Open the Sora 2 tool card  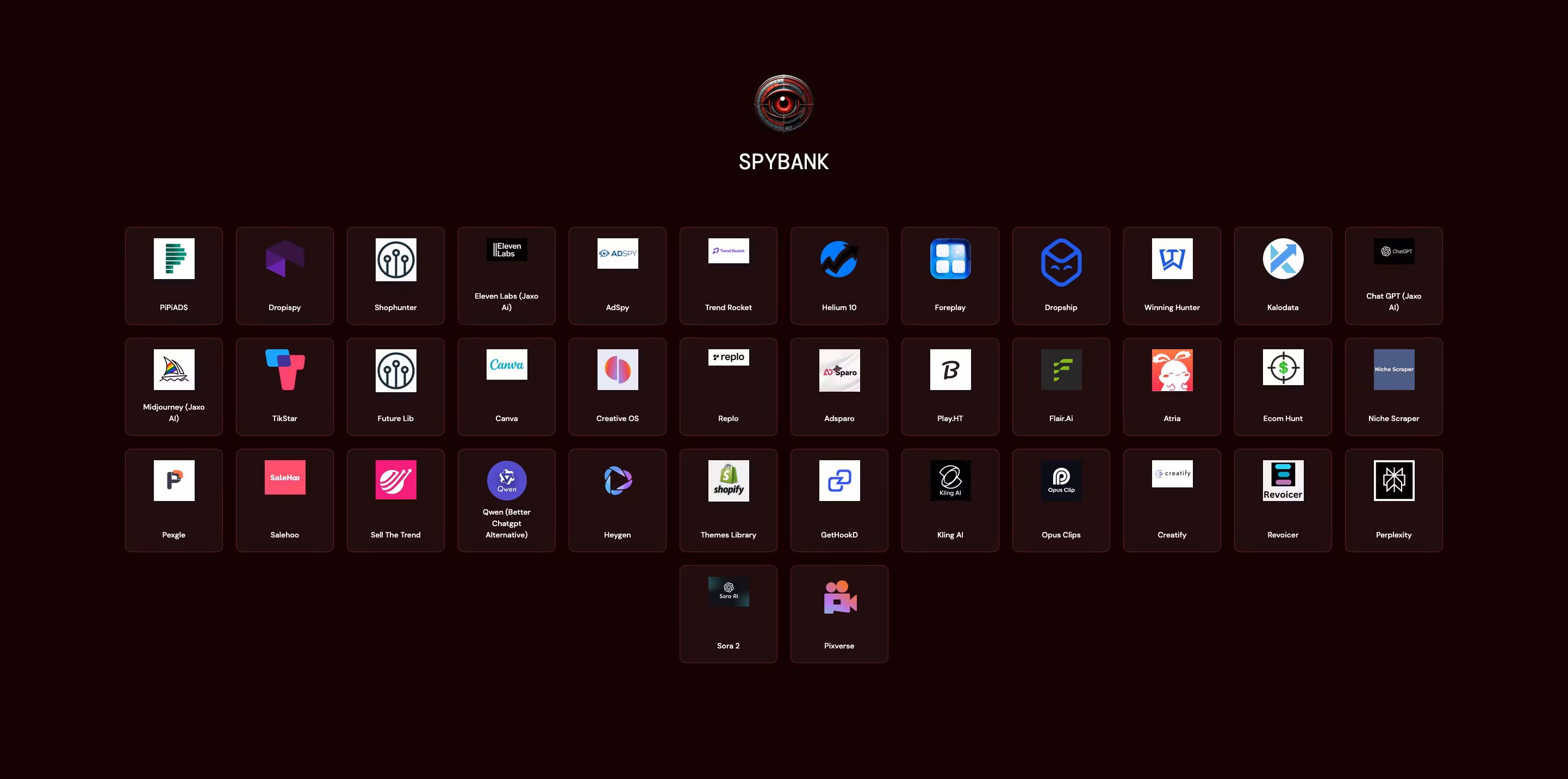[x=728, y=614]
